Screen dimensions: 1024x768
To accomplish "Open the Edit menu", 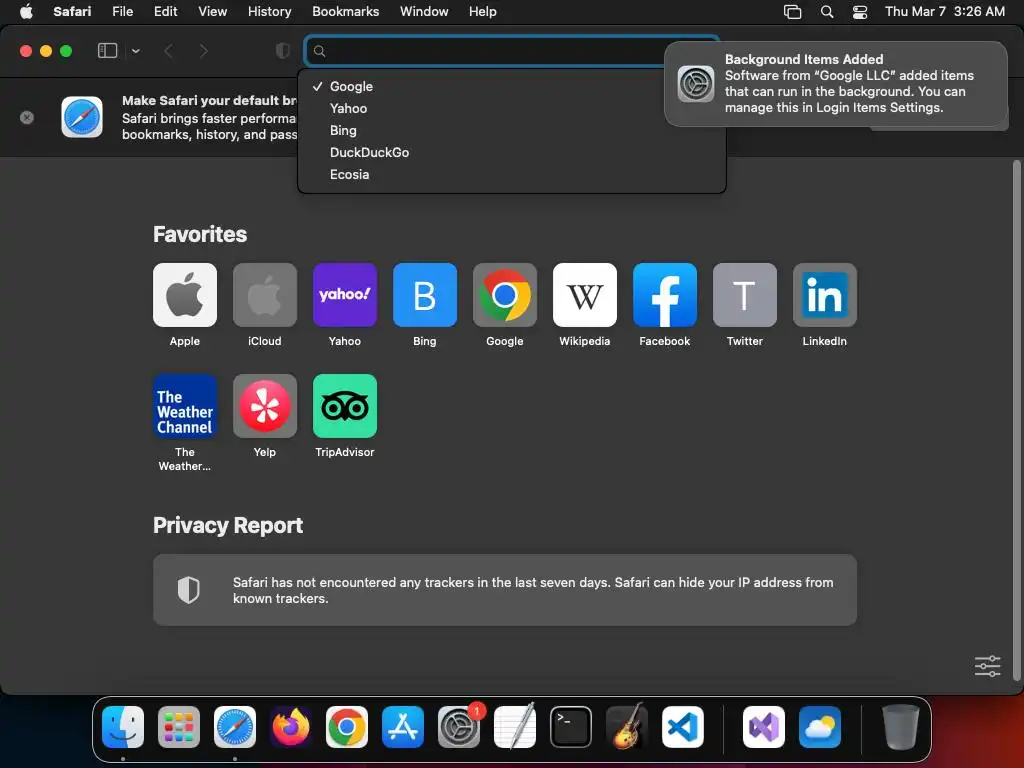I will (165, 11).
